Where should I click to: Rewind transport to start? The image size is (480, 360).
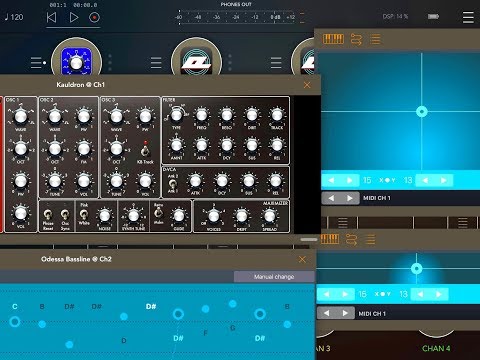(51, 17)
